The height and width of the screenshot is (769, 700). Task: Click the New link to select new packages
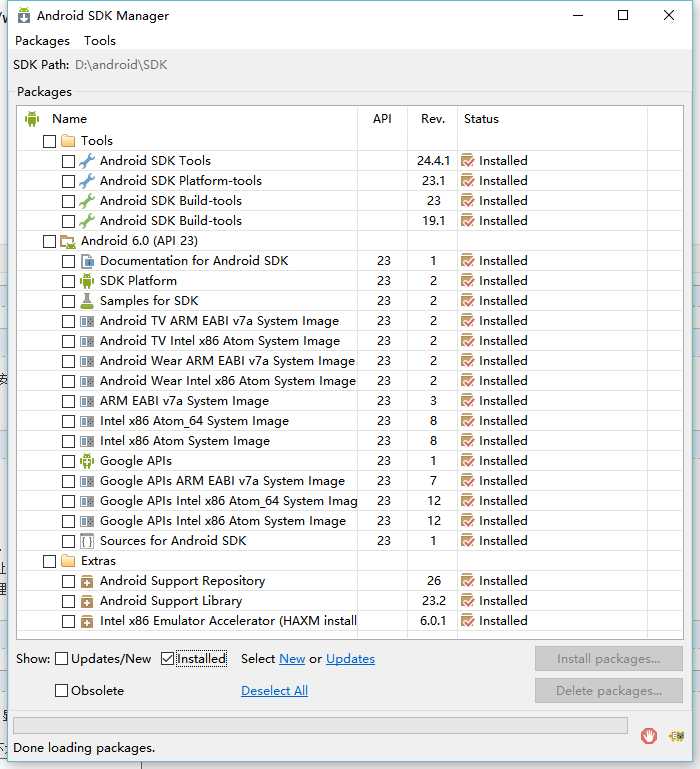coord(292,659)
